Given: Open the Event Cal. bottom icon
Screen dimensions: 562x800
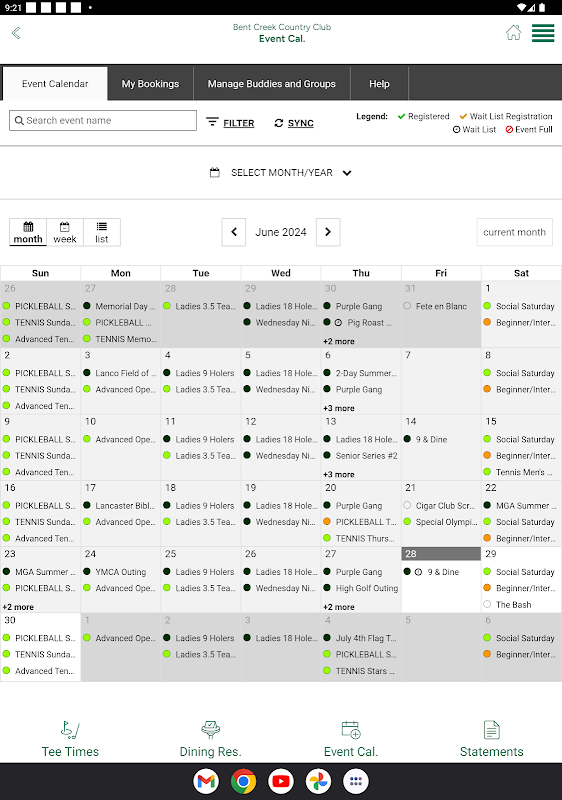Looking at the screenshot, I should 351,730.
